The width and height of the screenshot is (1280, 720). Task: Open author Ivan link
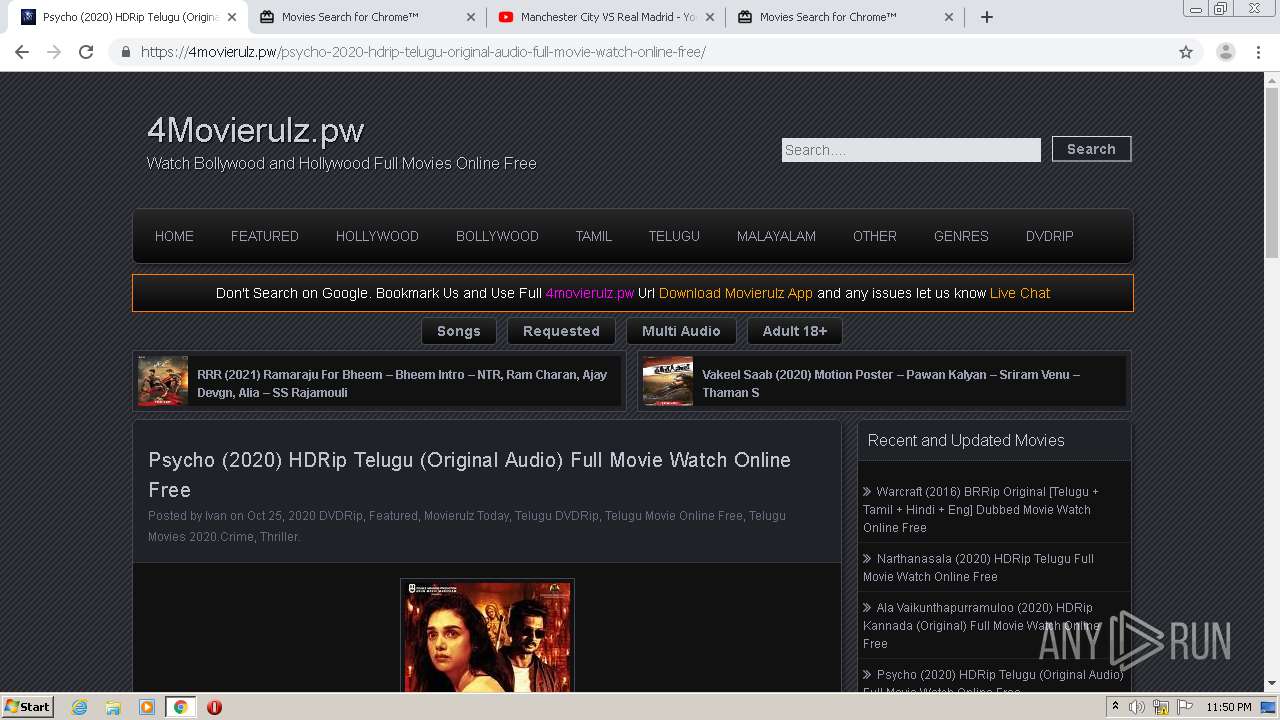coord(216,516)
